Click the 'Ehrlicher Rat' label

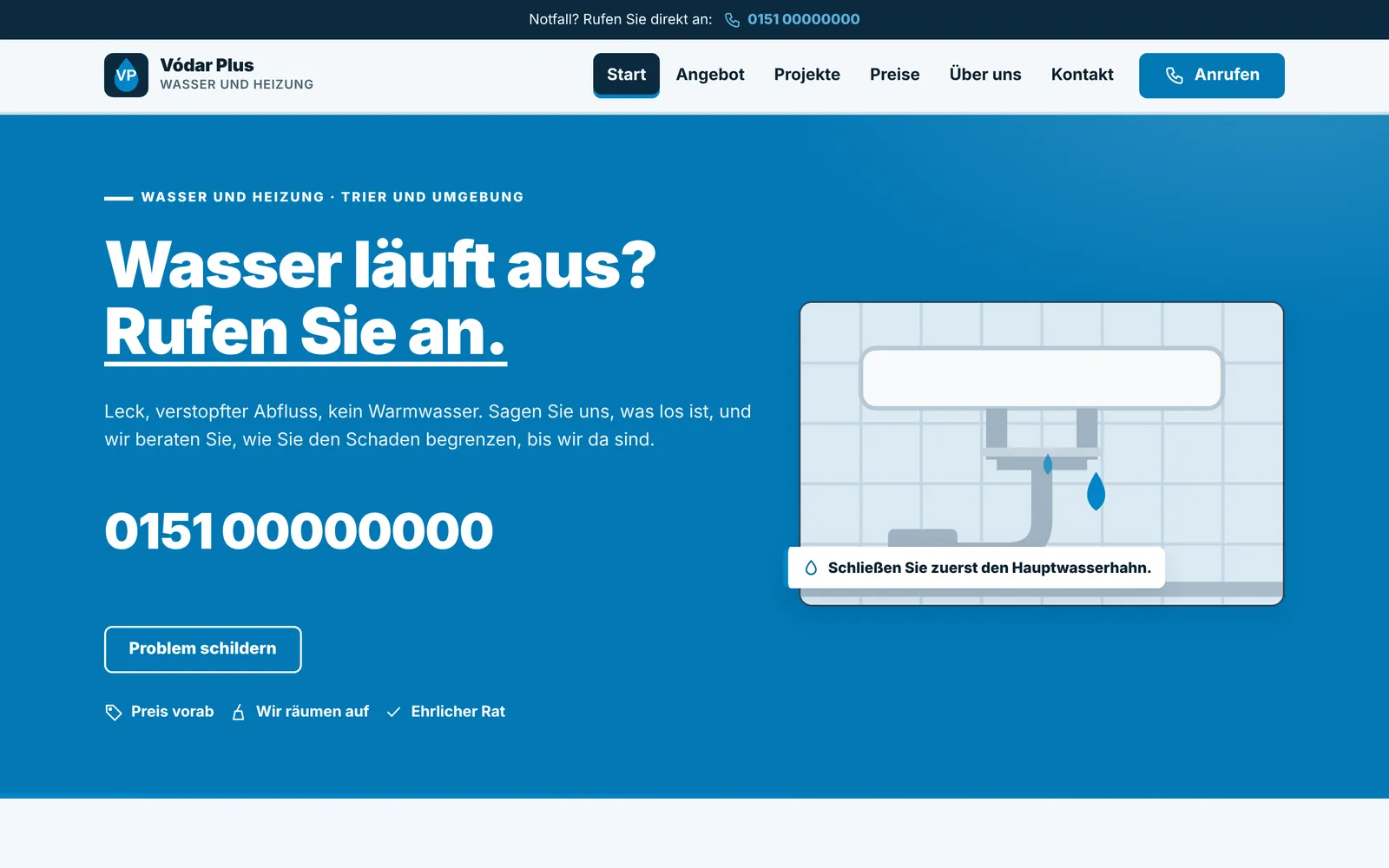tap(458, 712)
